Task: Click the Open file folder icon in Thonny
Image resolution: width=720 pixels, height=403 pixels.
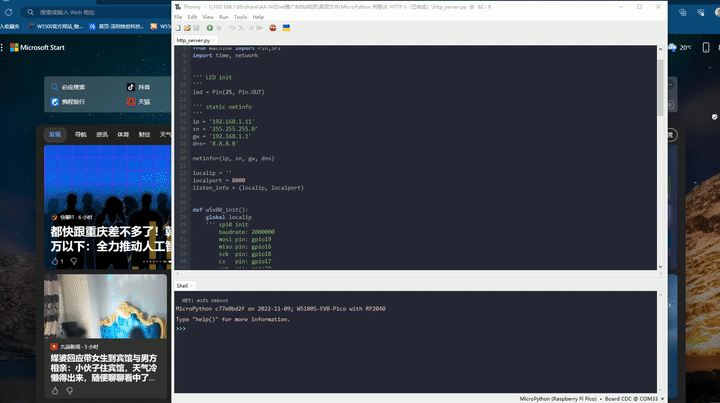Action: (x=187, y=28)
